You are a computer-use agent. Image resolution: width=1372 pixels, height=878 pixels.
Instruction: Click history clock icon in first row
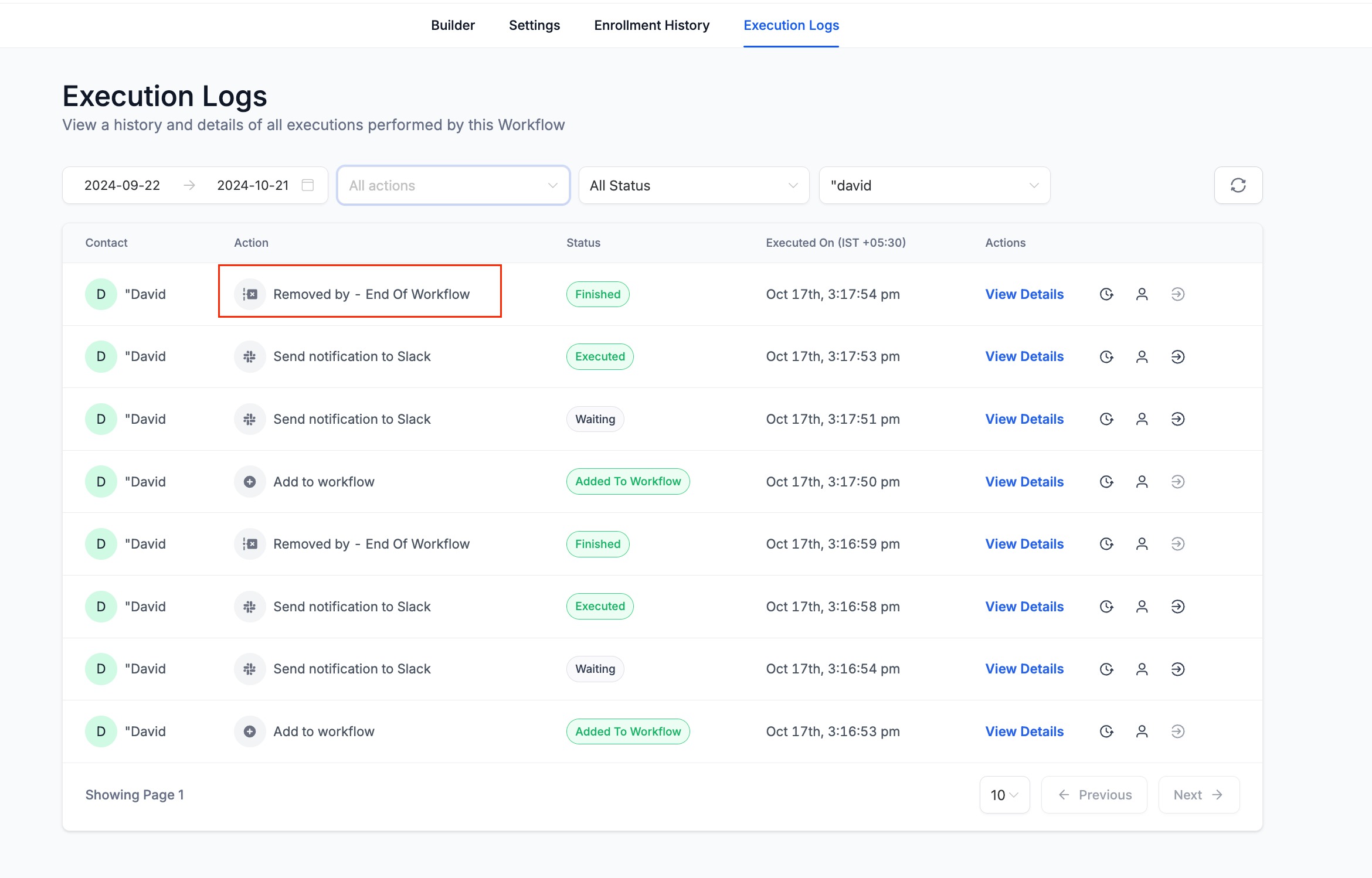pyautogui.click(x=1106, y=294)
